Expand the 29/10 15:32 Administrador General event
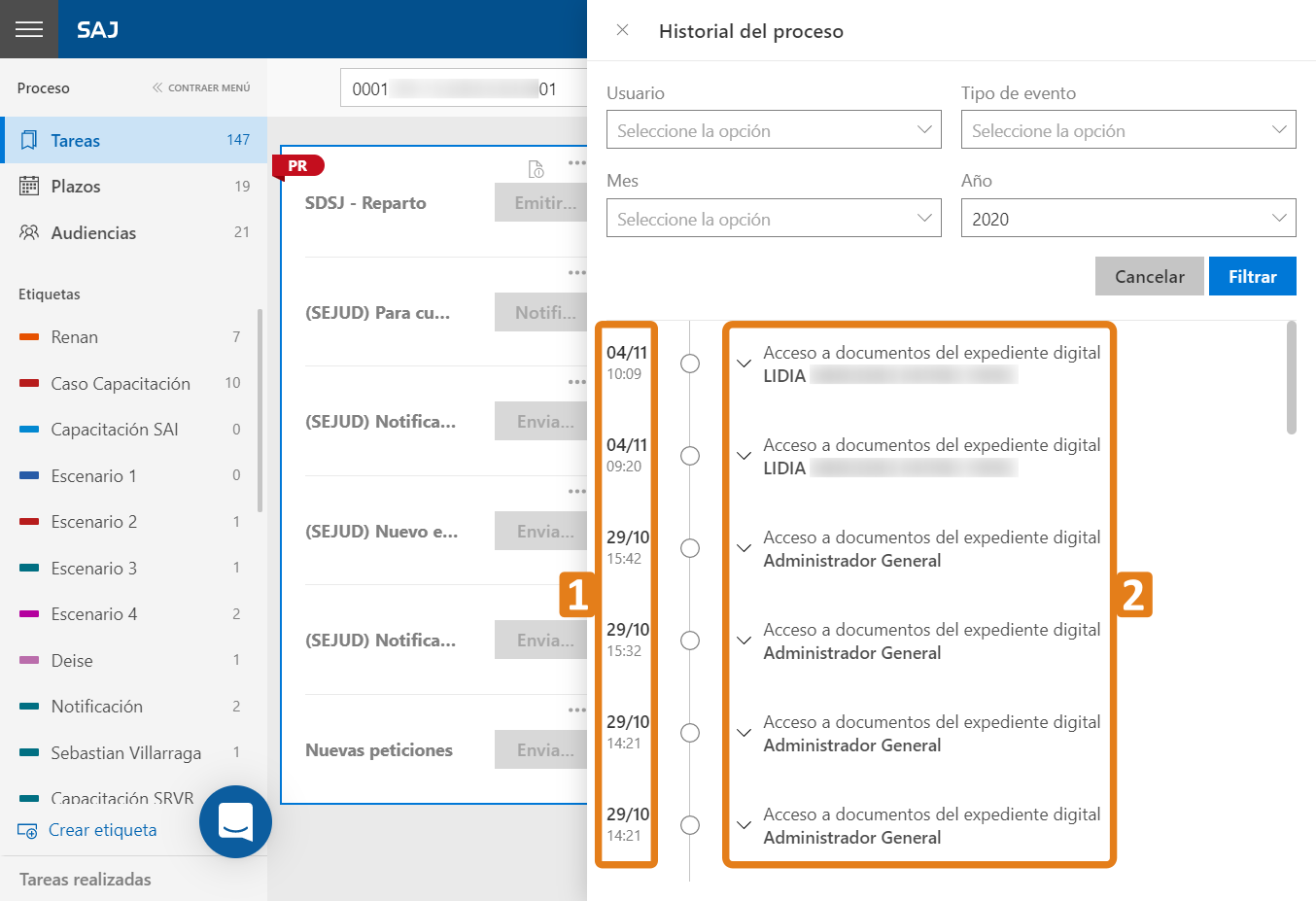1316x901 pixels. (x=744, y=641)
